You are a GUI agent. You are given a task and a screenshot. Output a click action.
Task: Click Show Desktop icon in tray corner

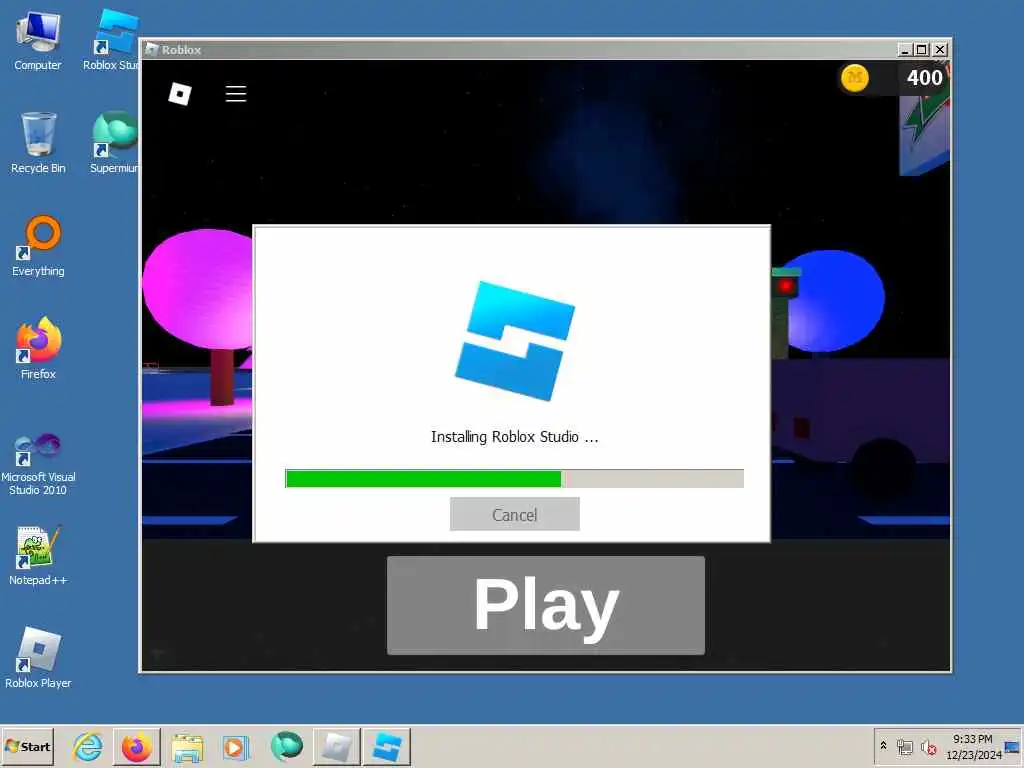pyautogui.click(x=1013, y=746)
